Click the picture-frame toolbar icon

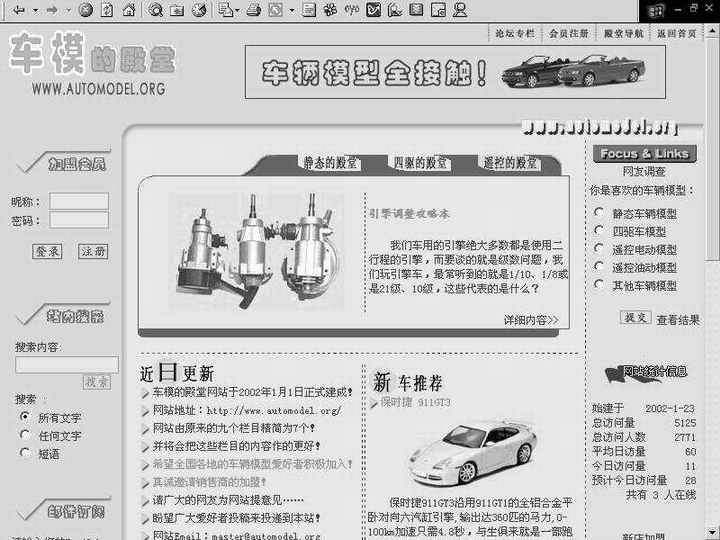[438, 10]
